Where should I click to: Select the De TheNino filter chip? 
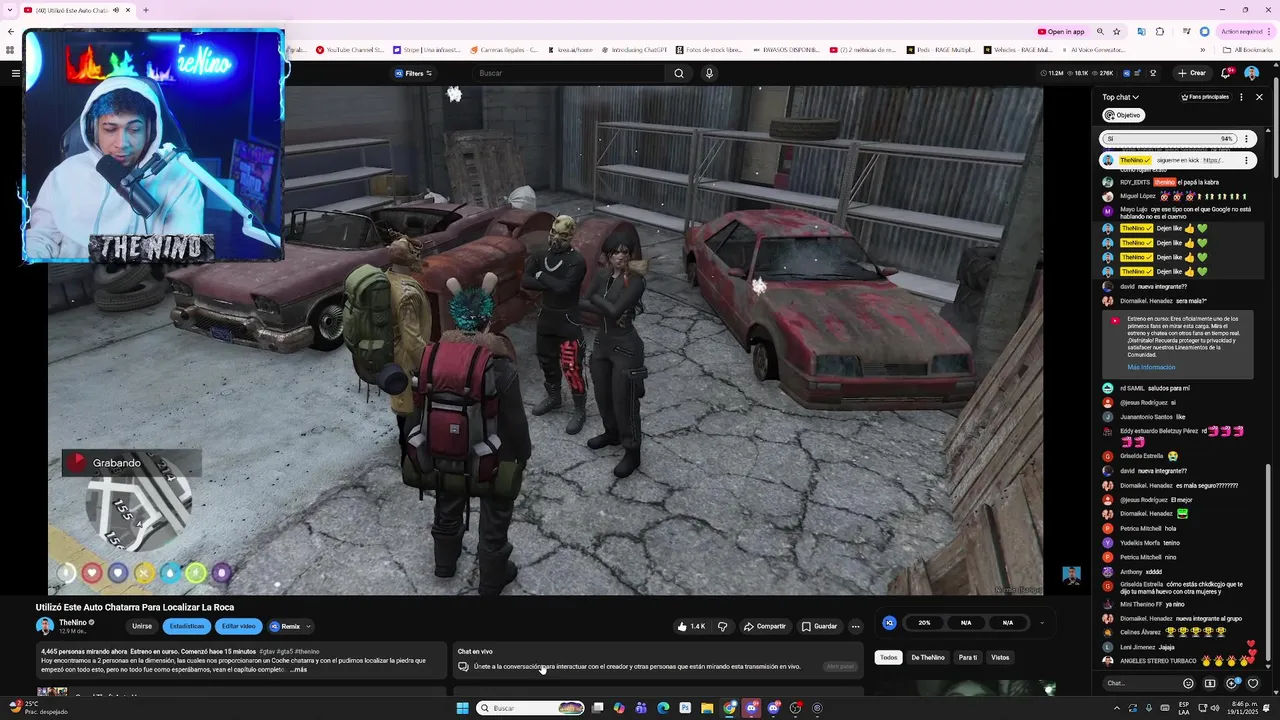tap(928, 657)
